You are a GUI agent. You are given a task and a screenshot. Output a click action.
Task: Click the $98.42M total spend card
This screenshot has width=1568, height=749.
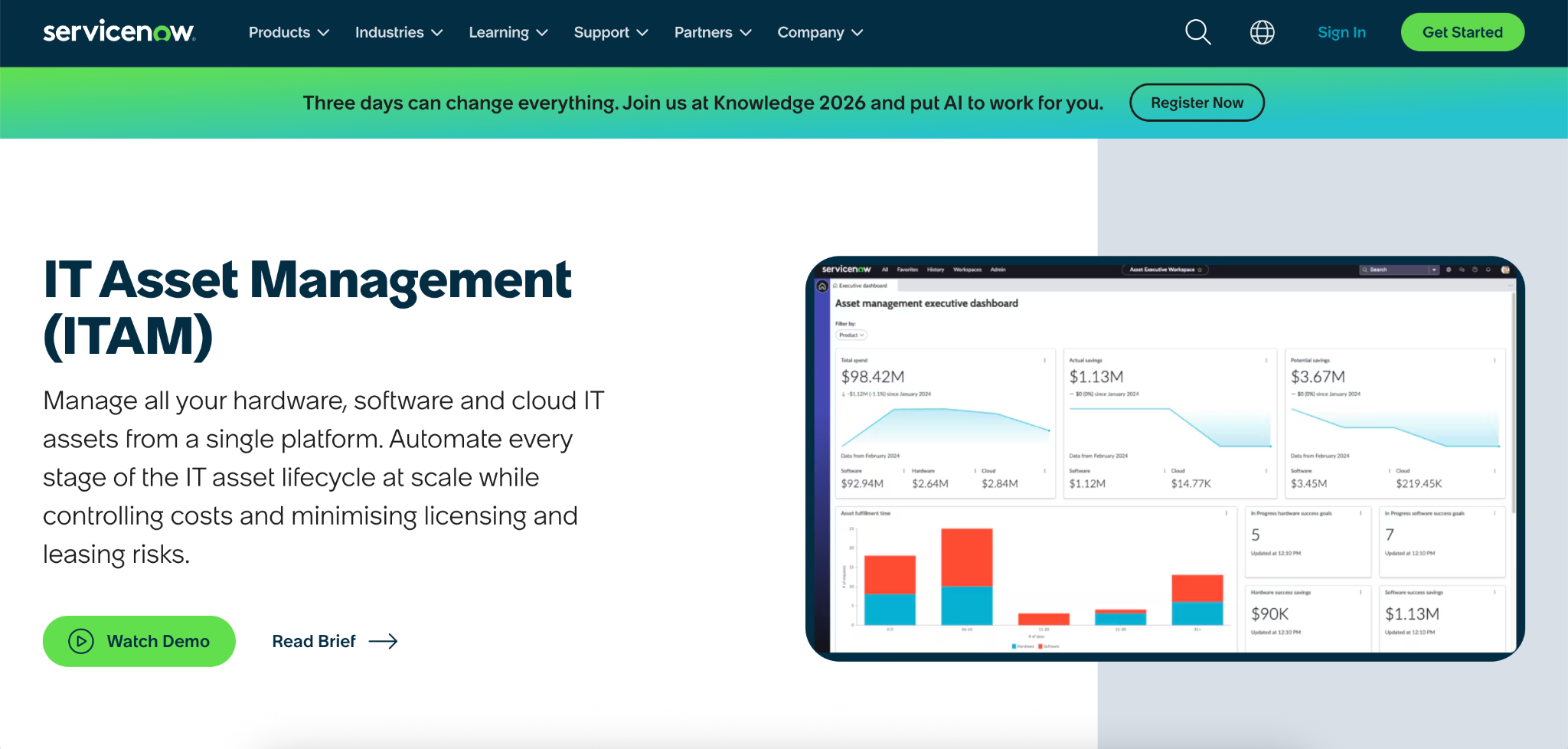point(943,421)
